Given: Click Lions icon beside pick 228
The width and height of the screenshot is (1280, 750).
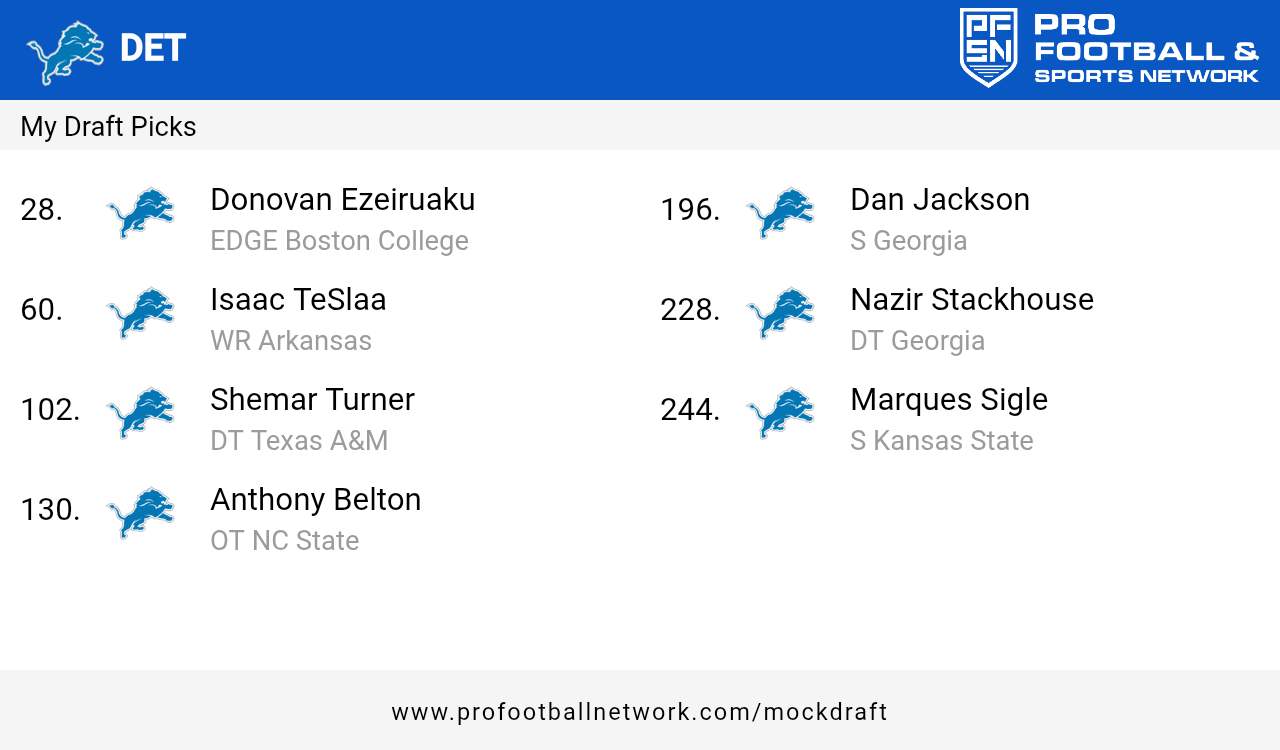Looking at the screenshot, I should point(781,312).
